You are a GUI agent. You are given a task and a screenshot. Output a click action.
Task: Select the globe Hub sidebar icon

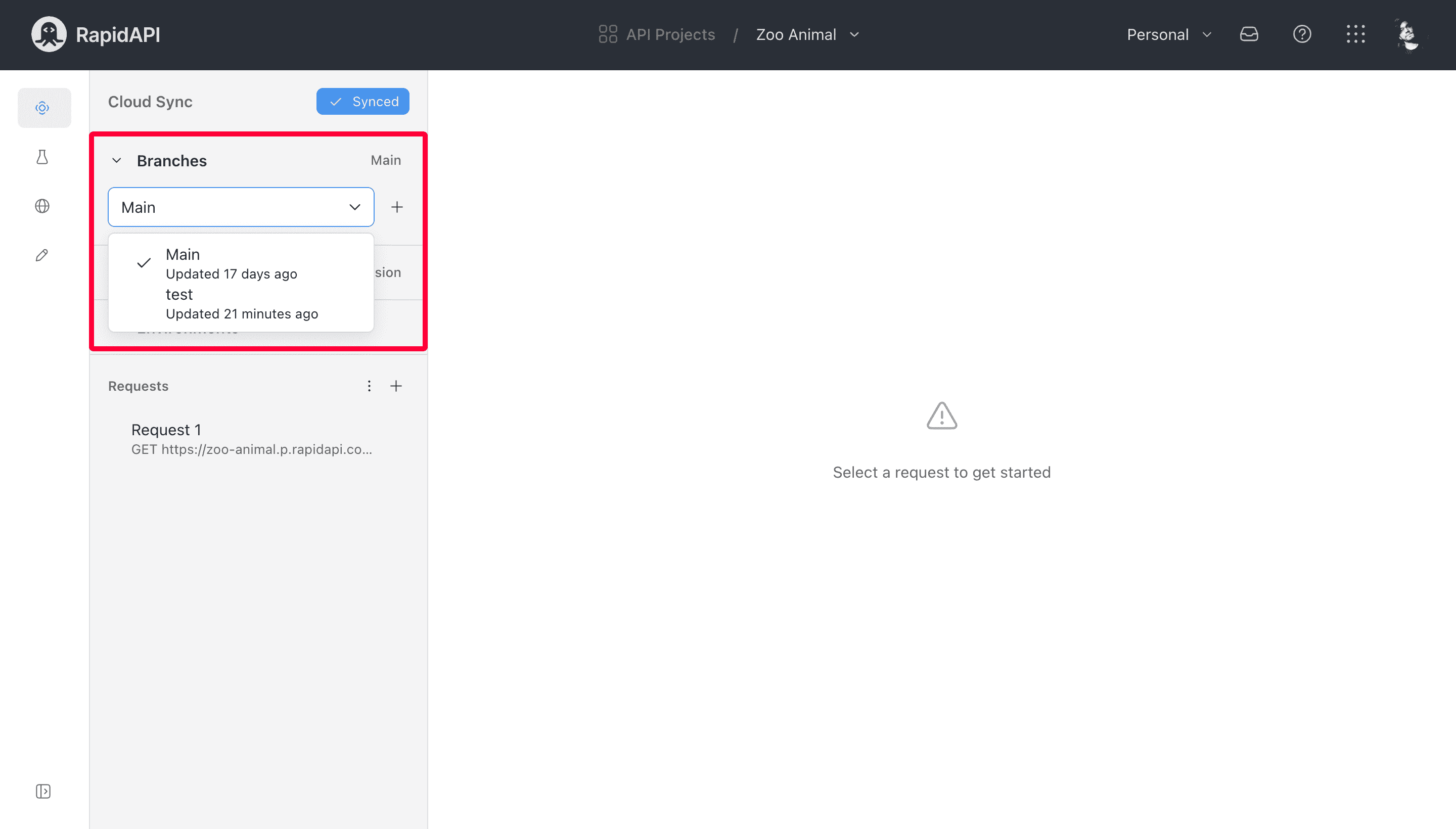42,206
